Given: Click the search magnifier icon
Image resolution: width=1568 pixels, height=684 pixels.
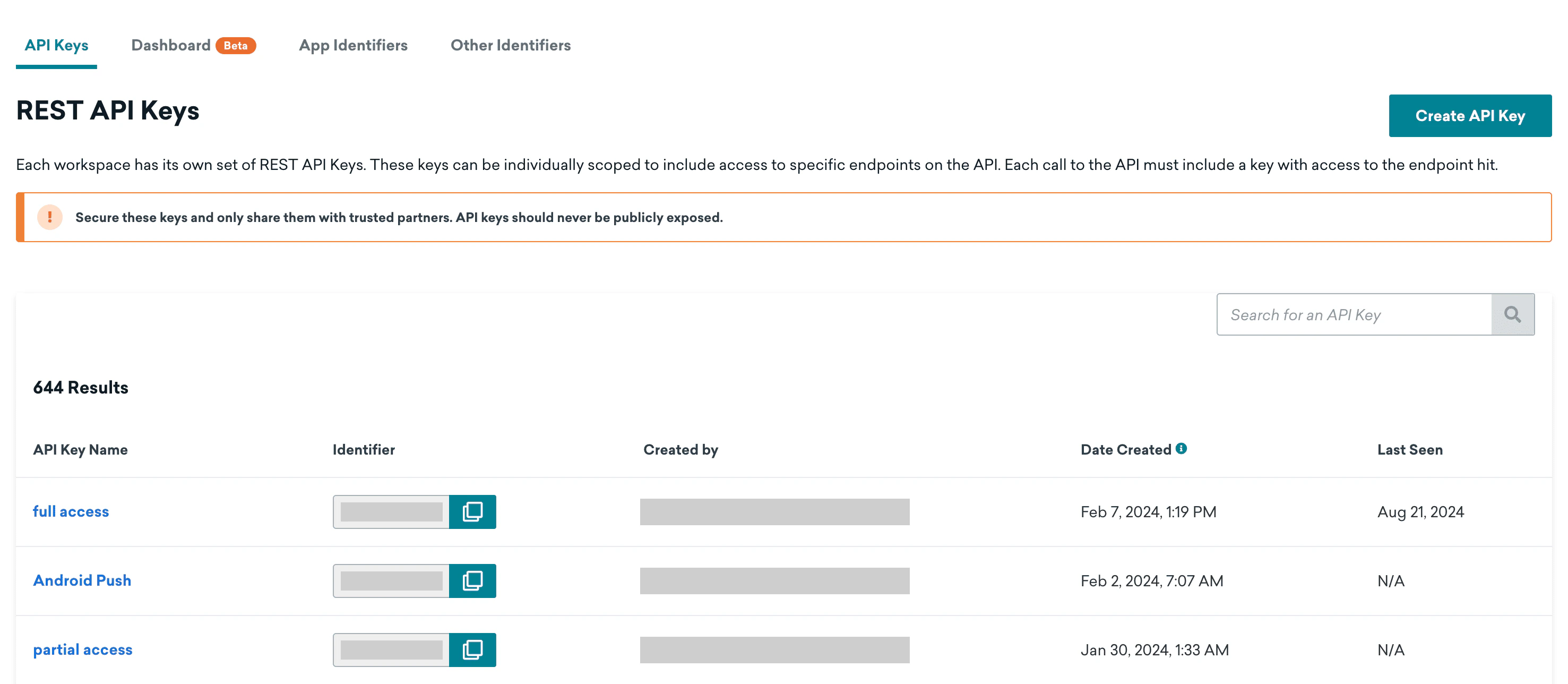Looking at the screenshot, I should [1512, 314].
